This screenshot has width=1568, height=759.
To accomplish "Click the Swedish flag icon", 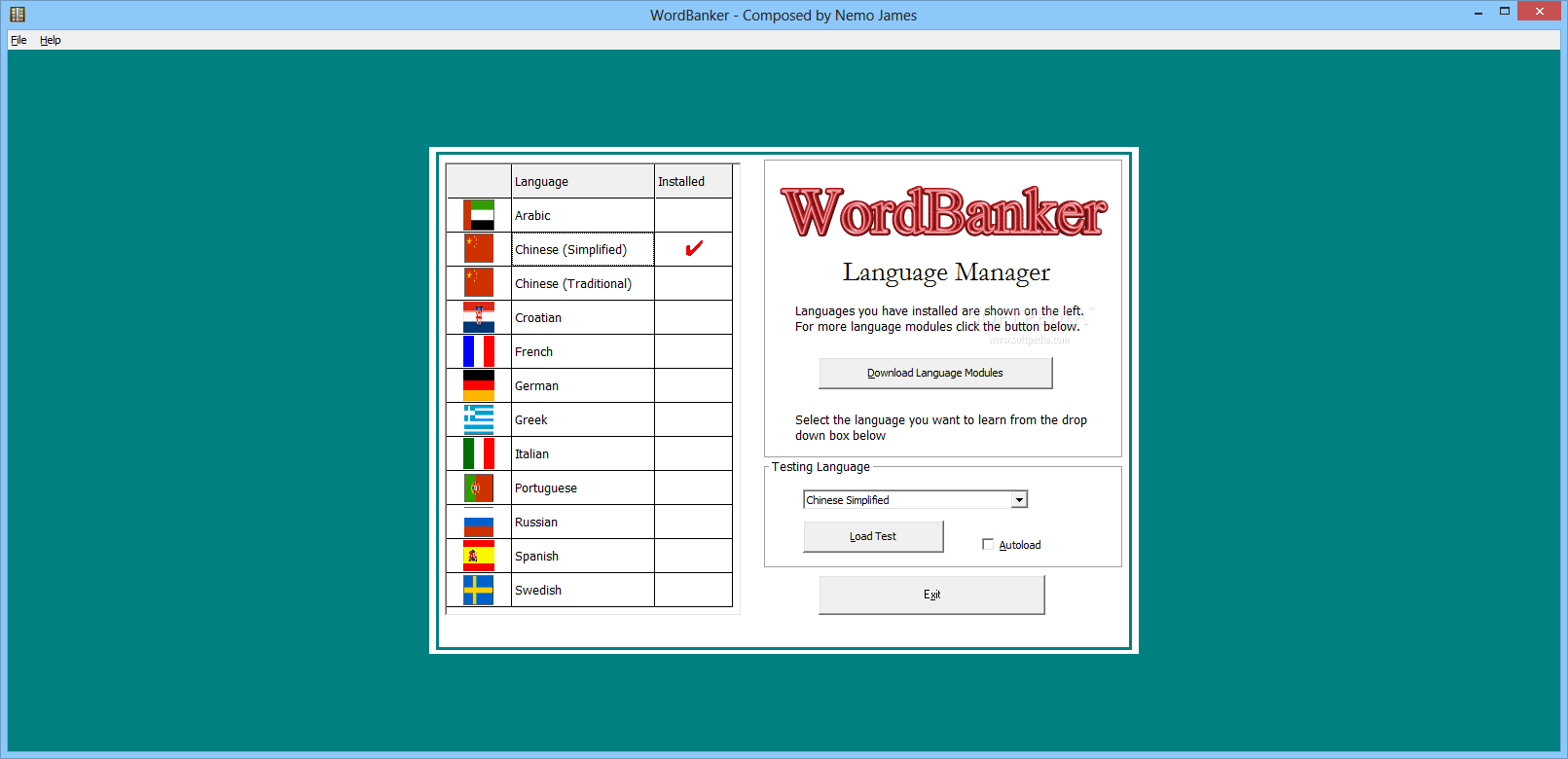I will click(x=479, y=590).
